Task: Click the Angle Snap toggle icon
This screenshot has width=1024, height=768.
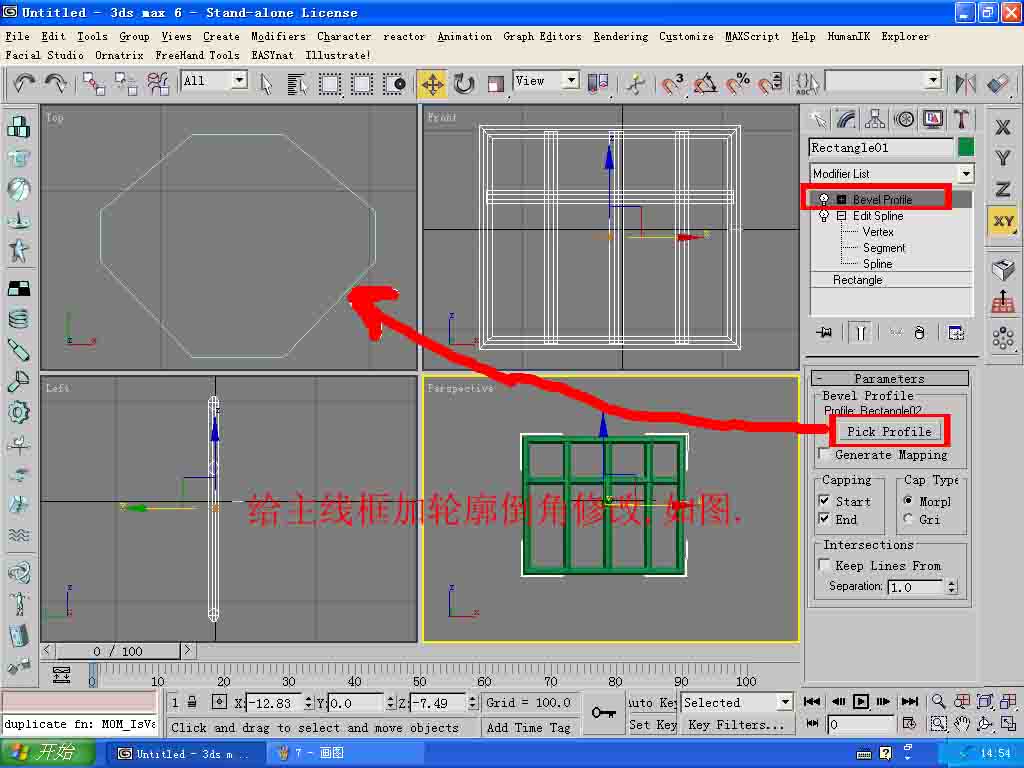Action: (705, 84)
